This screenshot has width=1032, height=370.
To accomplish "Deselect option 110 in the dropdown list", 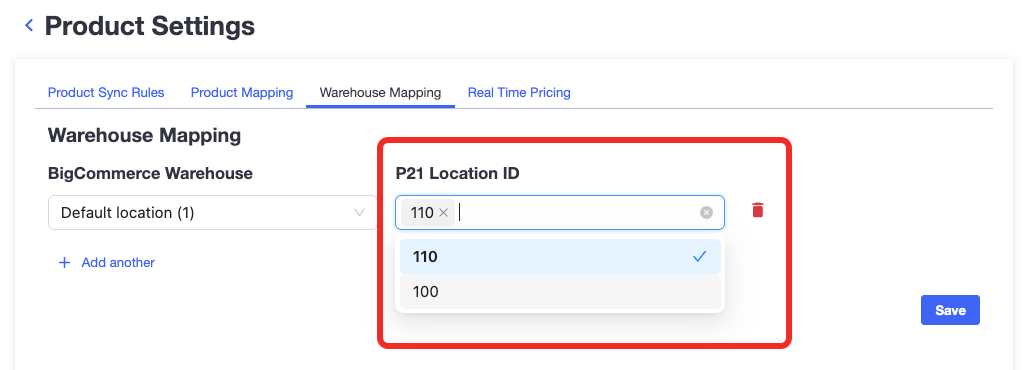I will click(x=560, y=257).
